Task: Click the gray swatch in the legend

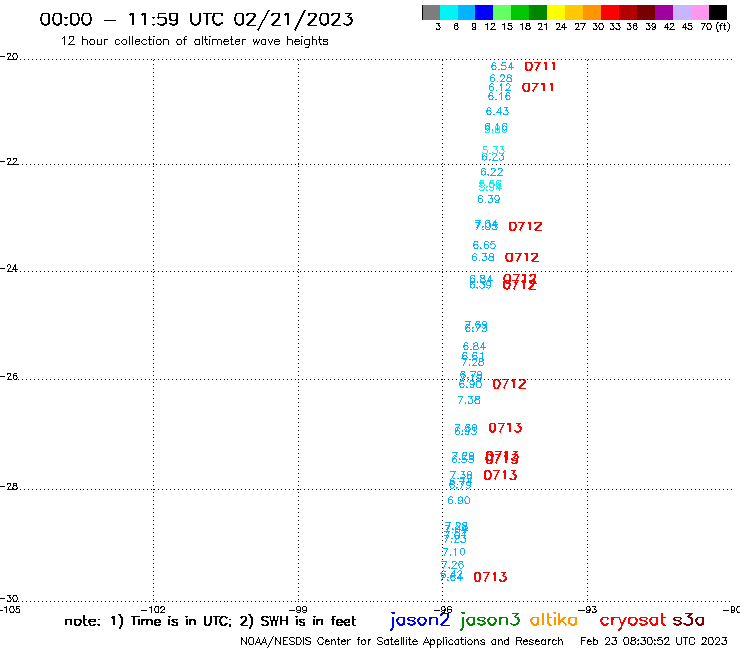Action: click(431, 12)
